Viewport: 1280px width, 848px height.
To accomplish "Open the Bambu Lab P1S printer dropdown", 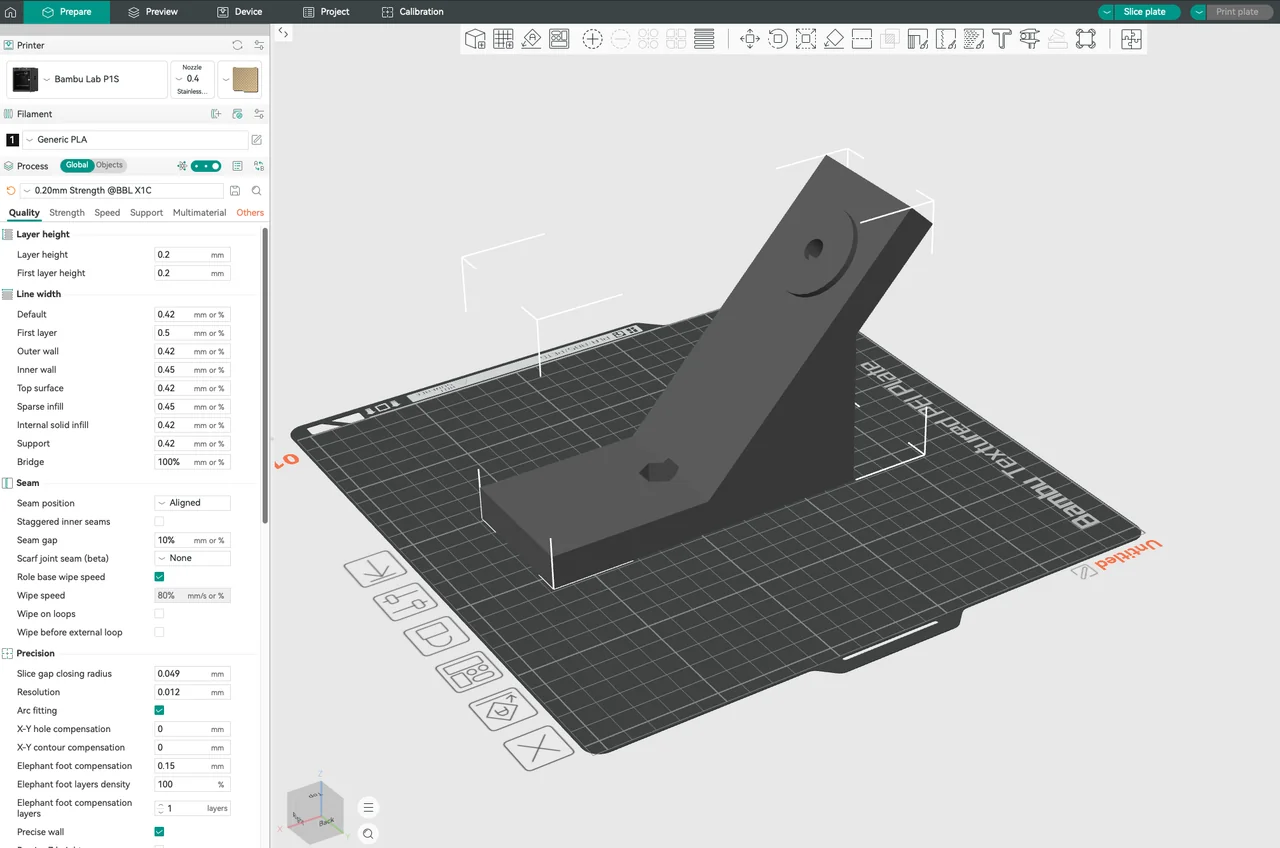I will click(x=87, y=79).
